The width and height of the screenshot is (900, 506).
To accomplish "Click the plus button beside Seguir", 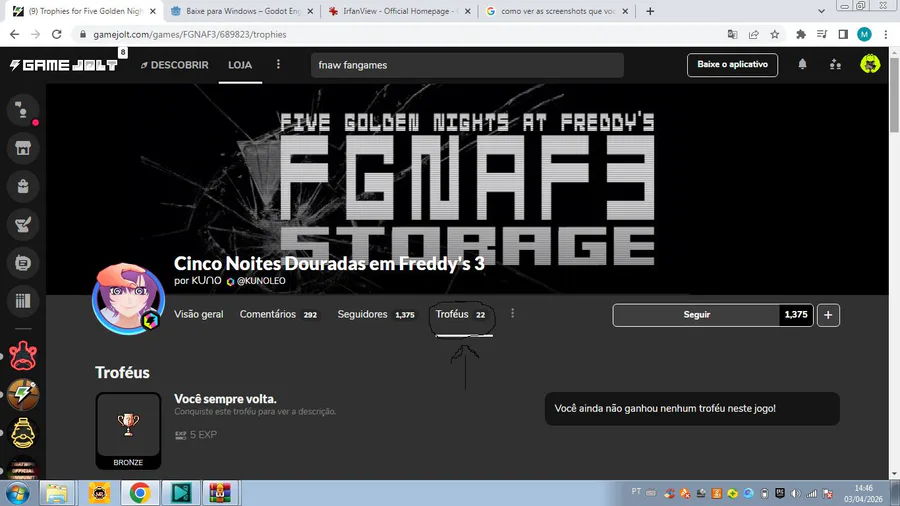I will coord(828,314).
